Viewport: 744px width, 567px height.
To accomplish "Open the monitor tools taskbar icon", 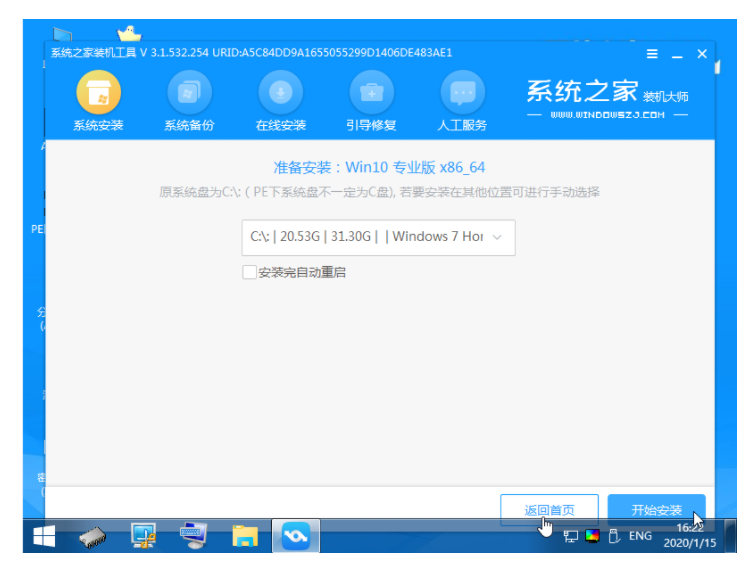I will click(x=143, y=536).
